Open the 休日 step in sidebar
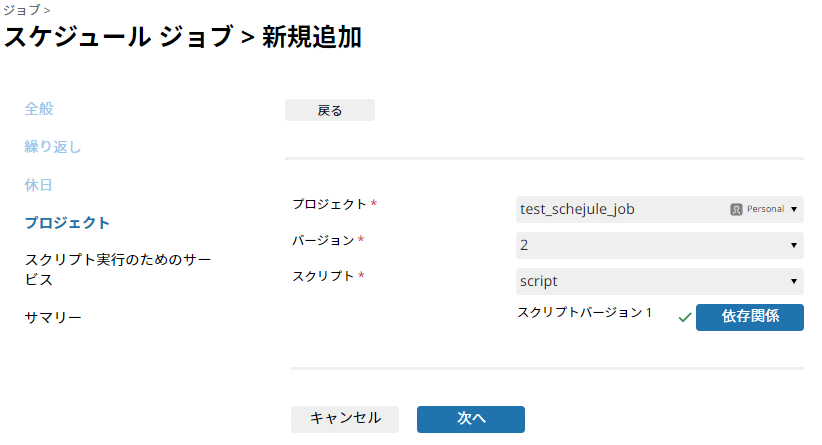This screenshot has height=445, width=822. 38,185
